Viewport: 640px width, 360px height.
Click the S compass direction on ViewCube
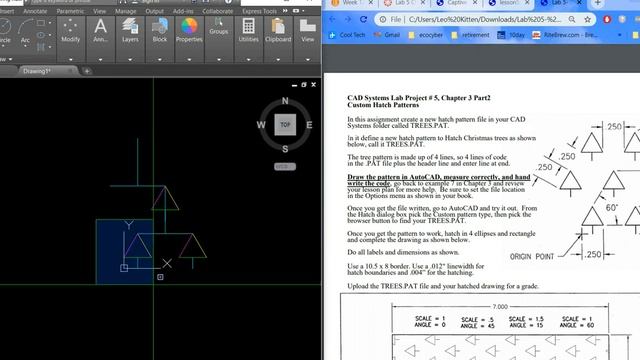[x=285, y=149]
